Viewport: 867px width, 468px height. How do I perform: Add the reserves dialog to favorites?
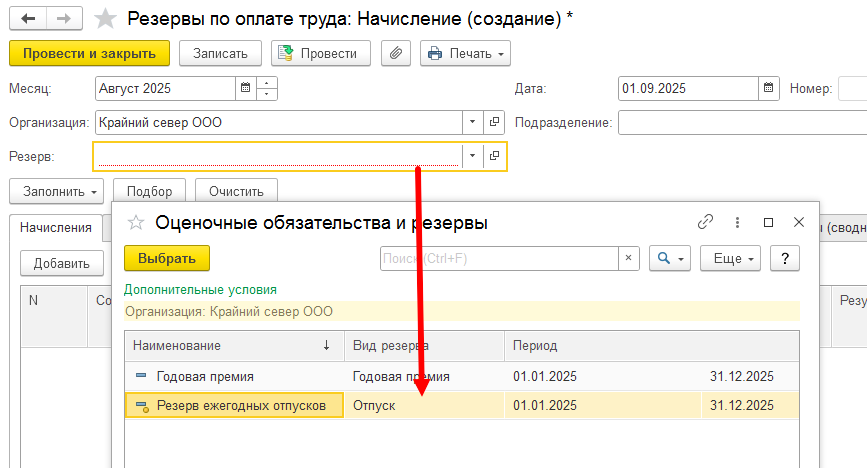[135, 223]
